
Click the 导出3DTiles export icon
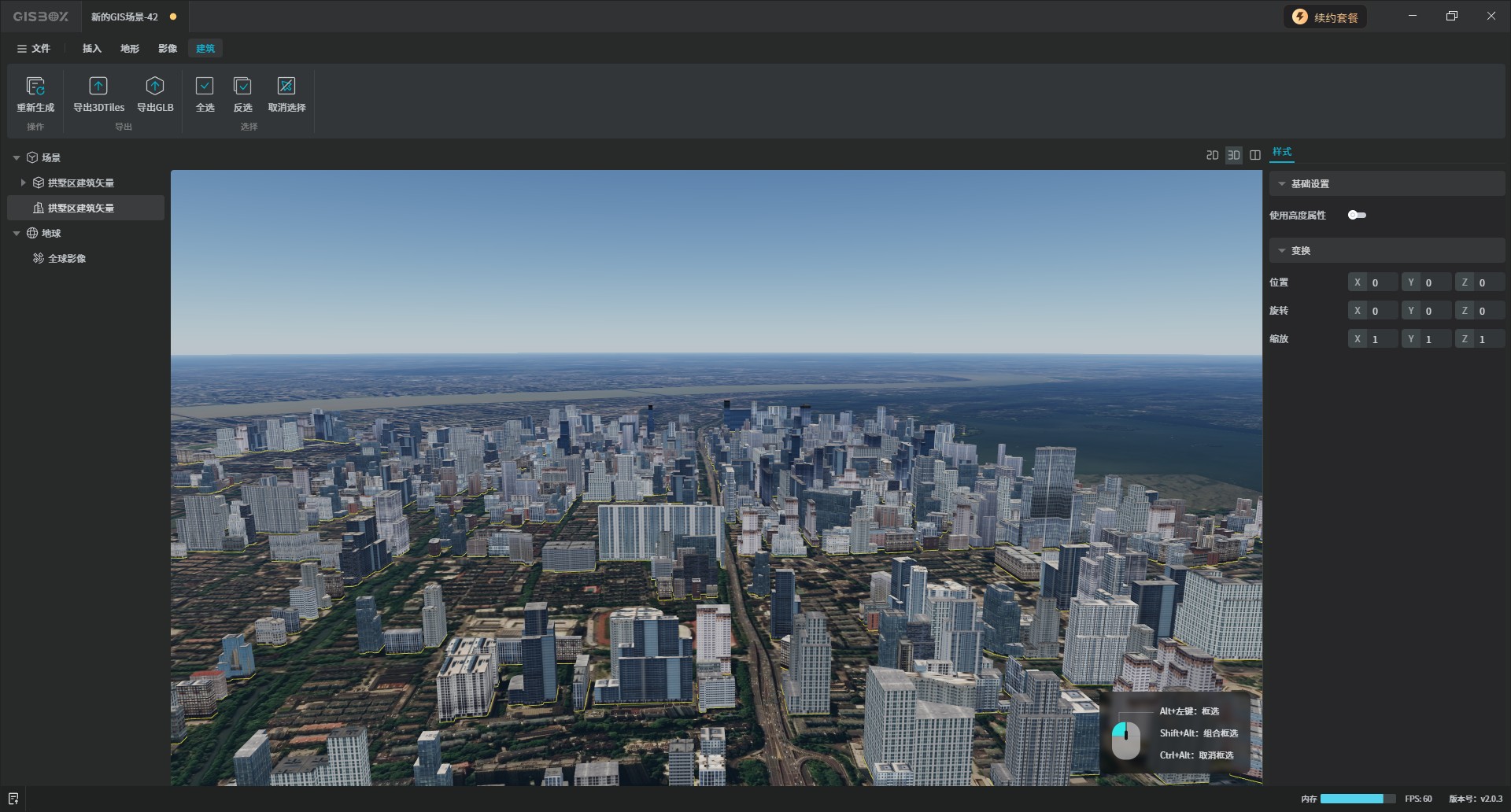[98, 86]
